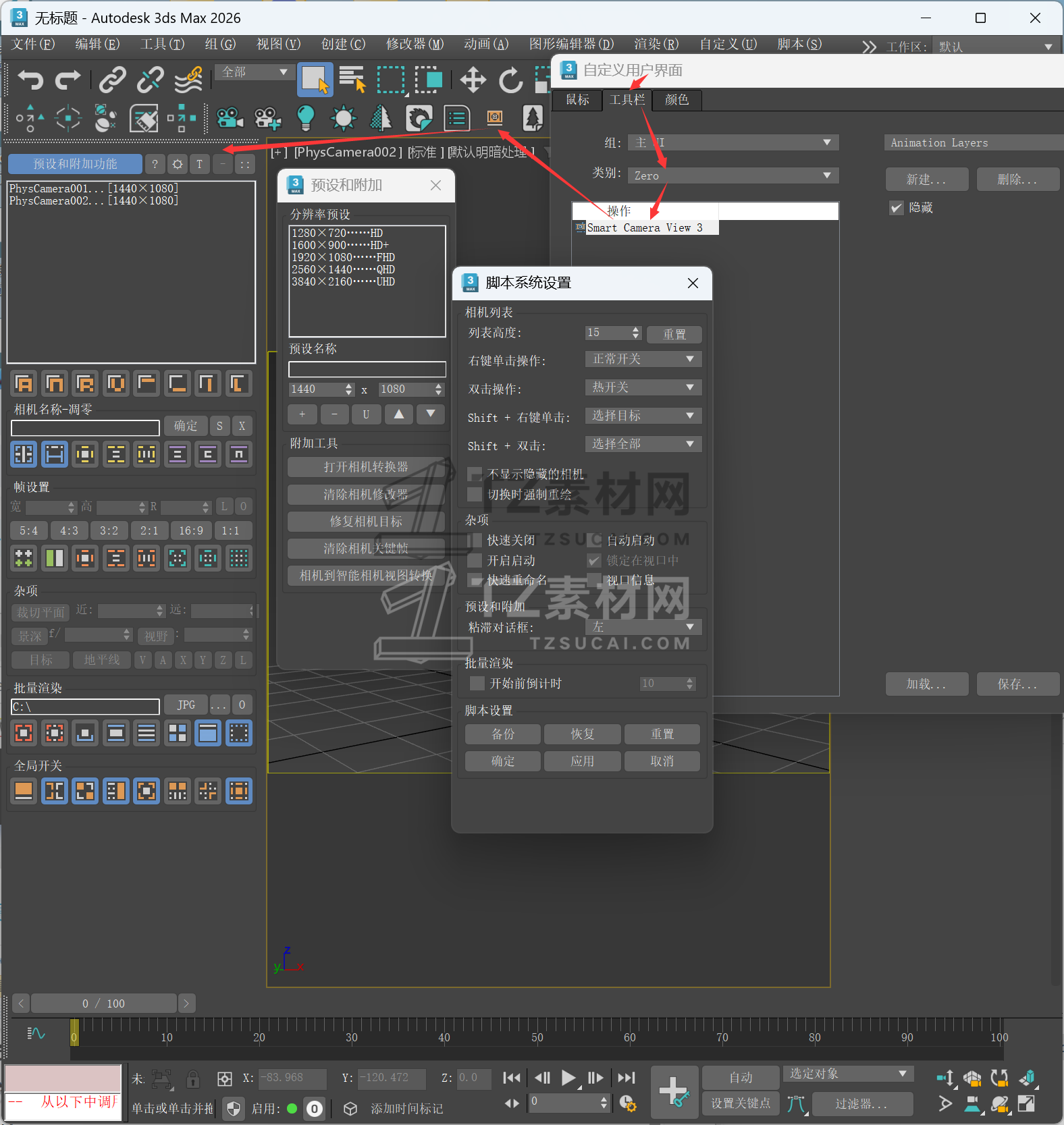Select the Rotate transform tool
The height and width of the screenshot is (1125, 1064).
point(510,80)
